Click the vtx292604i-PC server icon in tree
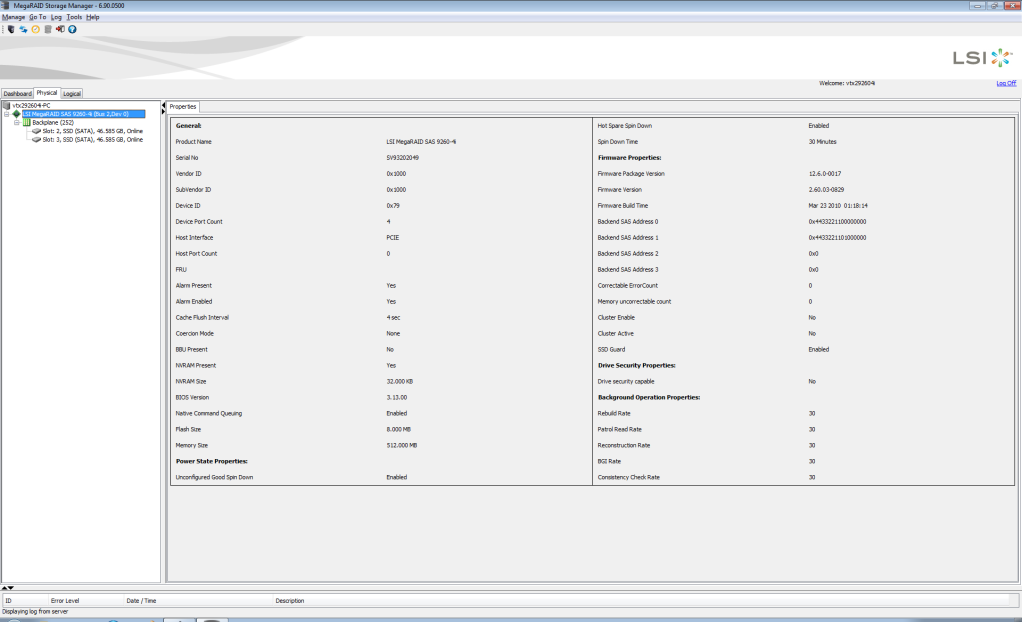Image resolution: width=1022 pixels, height=622 pixels. click(x=7, y=105)
